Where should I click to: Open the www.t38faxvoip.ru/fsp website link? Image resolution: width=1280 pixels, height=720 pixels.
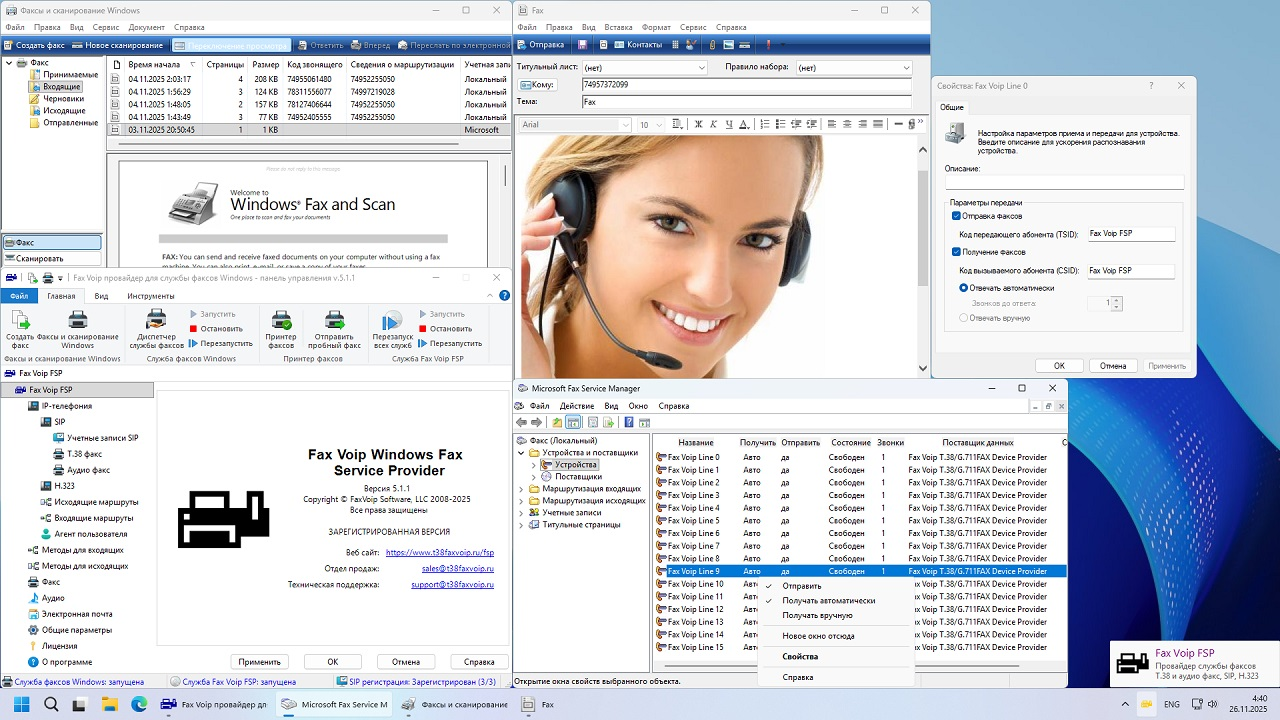tap(439, 552)
